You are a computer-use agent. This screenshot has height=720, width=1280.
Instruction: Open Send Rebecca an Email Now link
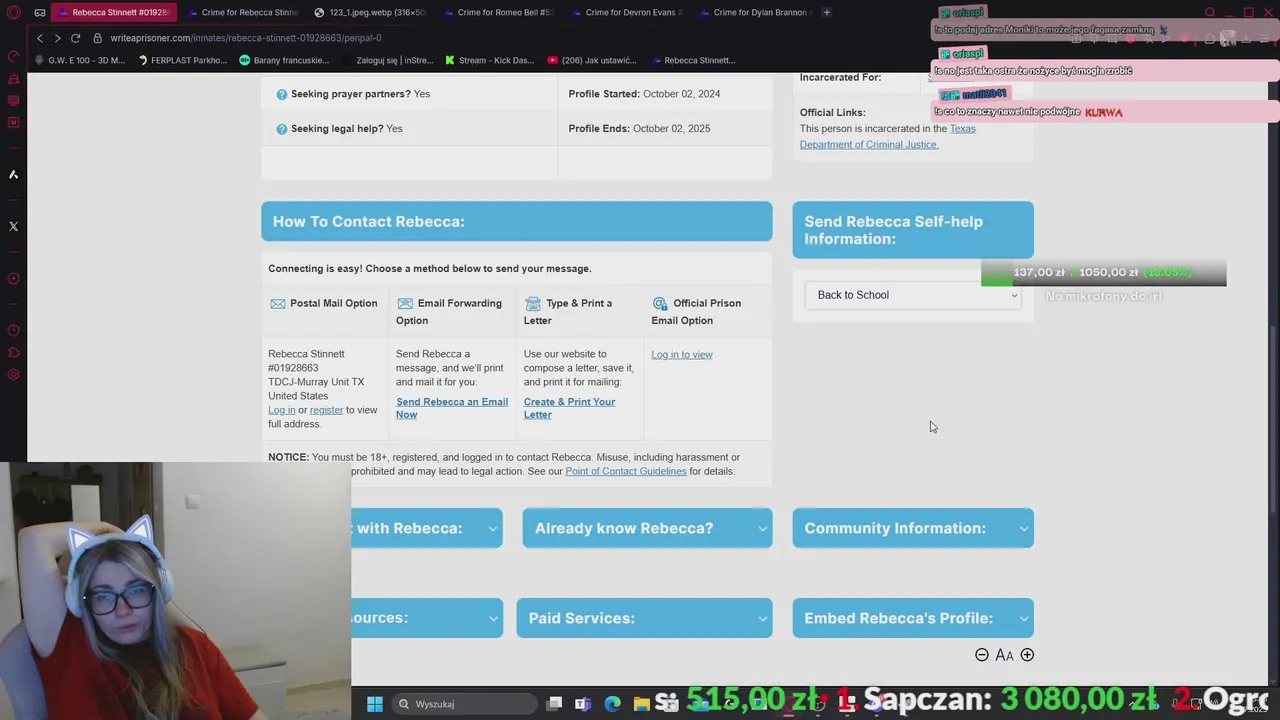pyautogui.click(x=452, y=408)
